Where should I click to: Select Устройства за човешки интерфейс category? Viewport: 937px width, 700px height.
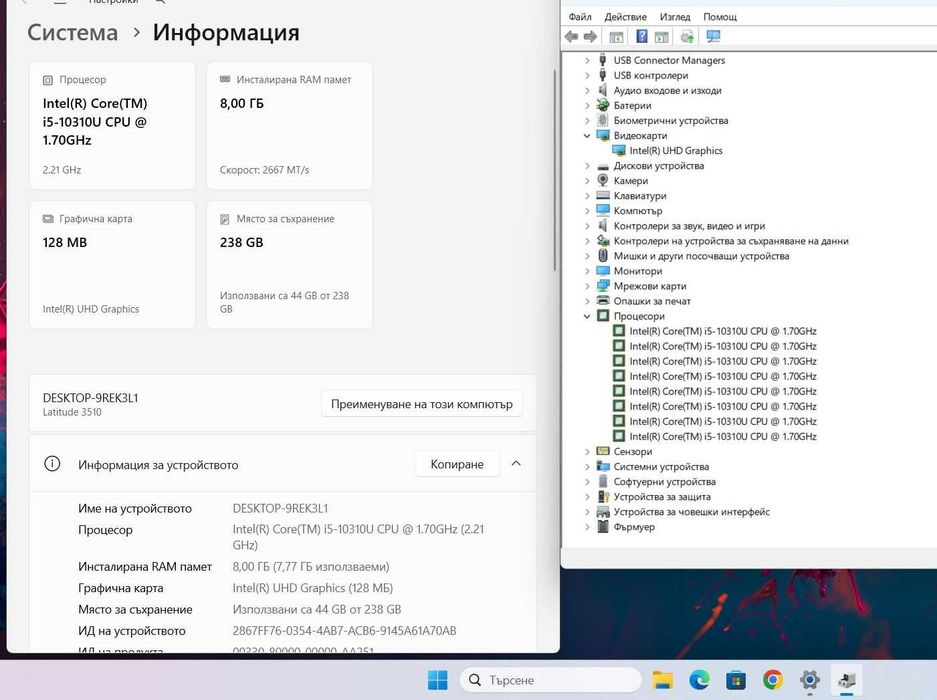pyautogui.click(x=691, y=512)
